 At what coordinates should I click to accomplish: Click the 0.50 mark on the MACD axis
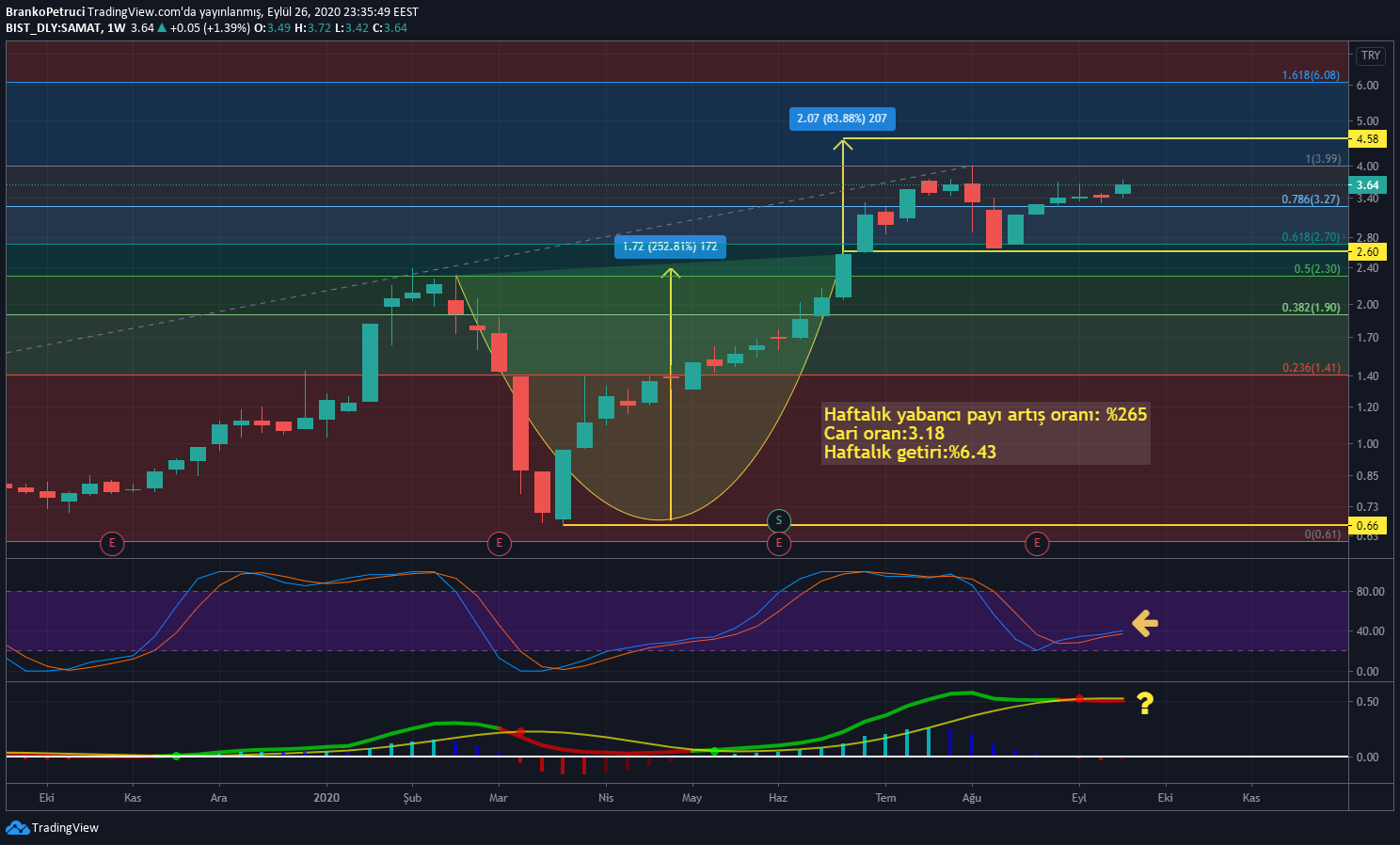[x=1367, y=702]
